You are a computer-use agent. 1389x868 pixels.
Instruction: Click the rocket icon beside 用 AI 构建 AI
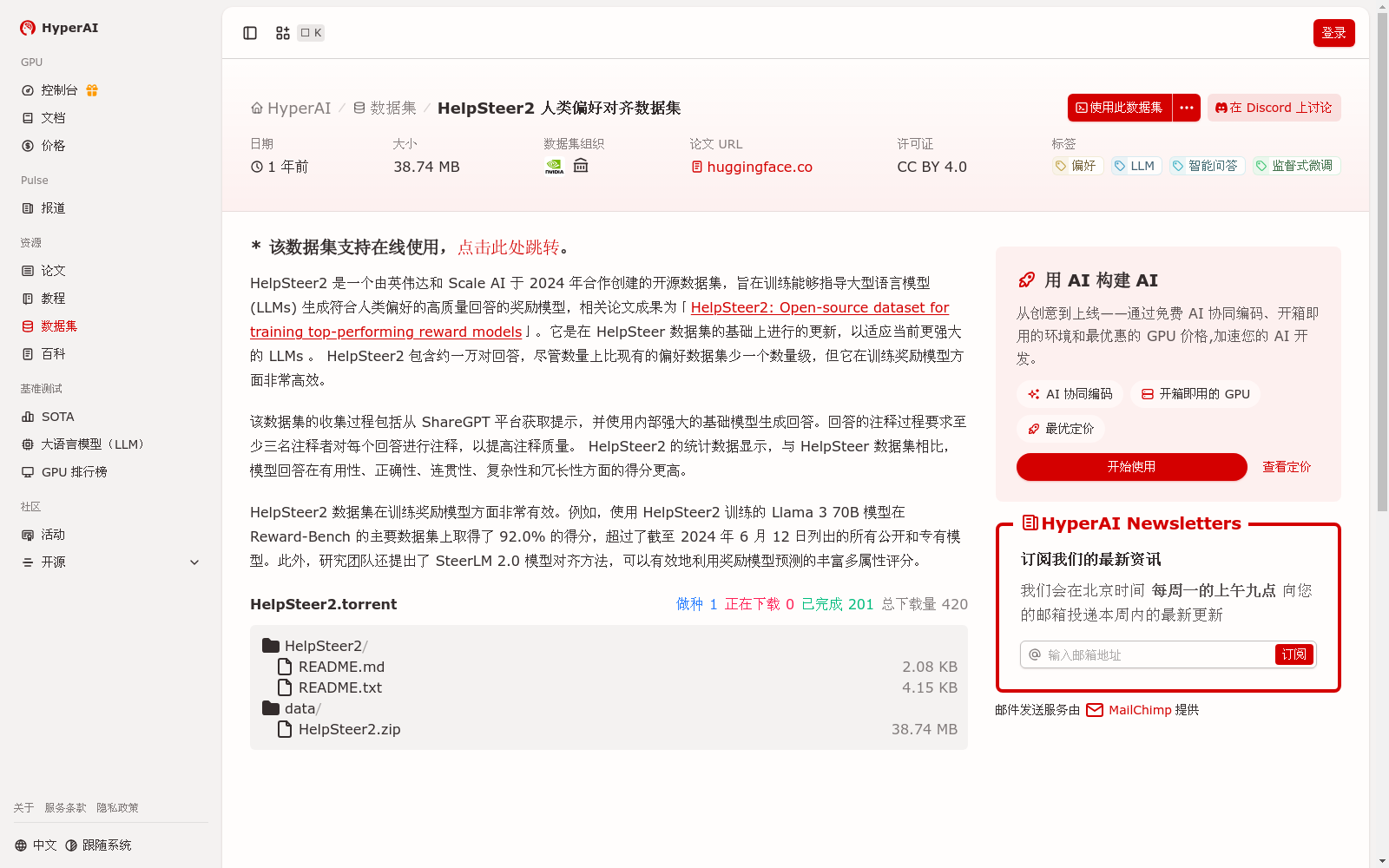point(1026,280)
